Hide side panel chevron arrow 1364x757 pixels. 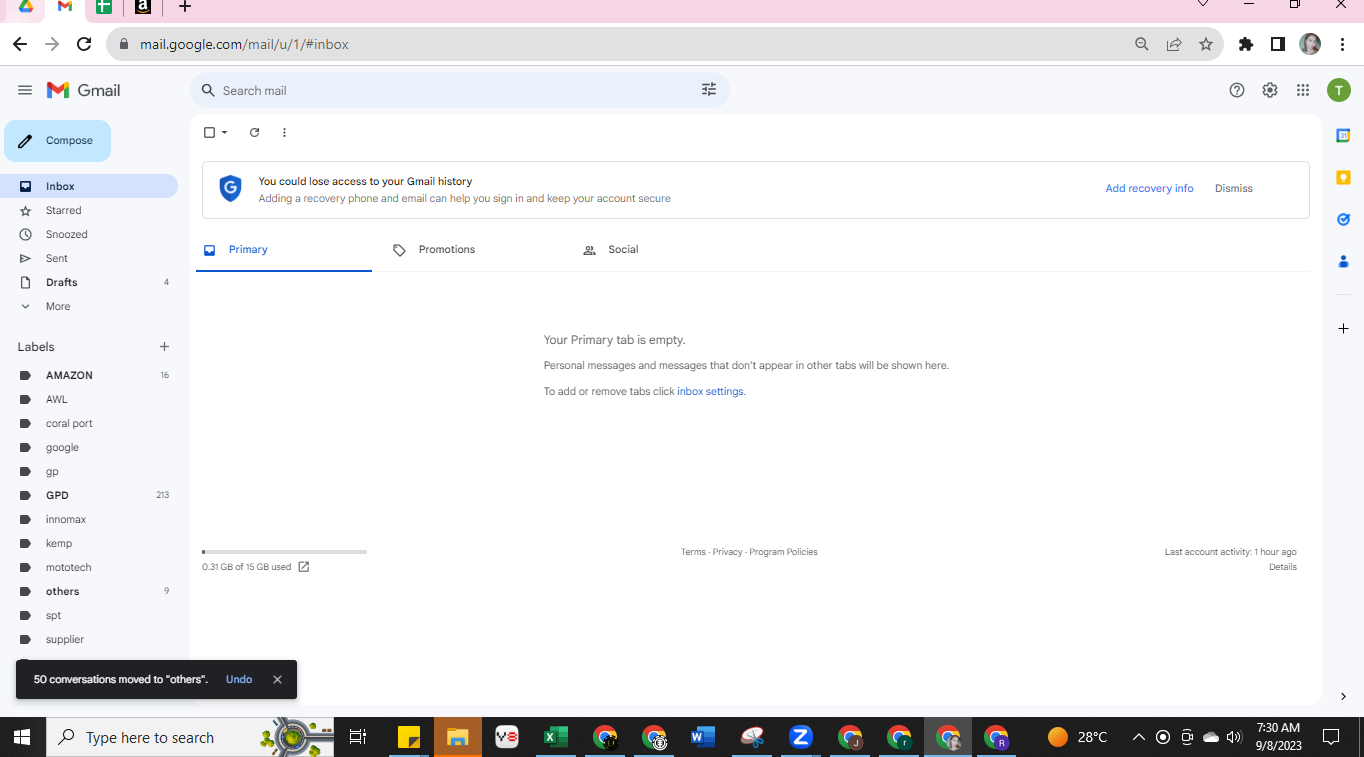point(1343,697)
